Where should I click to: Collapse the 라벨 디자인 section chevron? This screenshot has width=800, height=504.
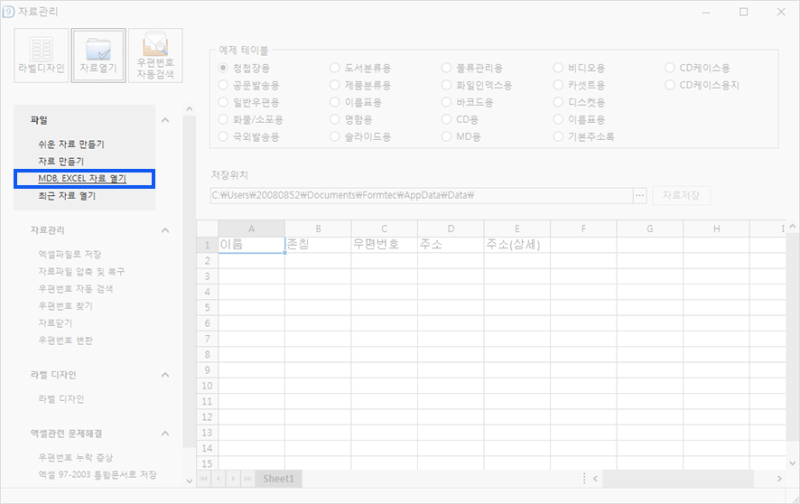tap(165, 374)
